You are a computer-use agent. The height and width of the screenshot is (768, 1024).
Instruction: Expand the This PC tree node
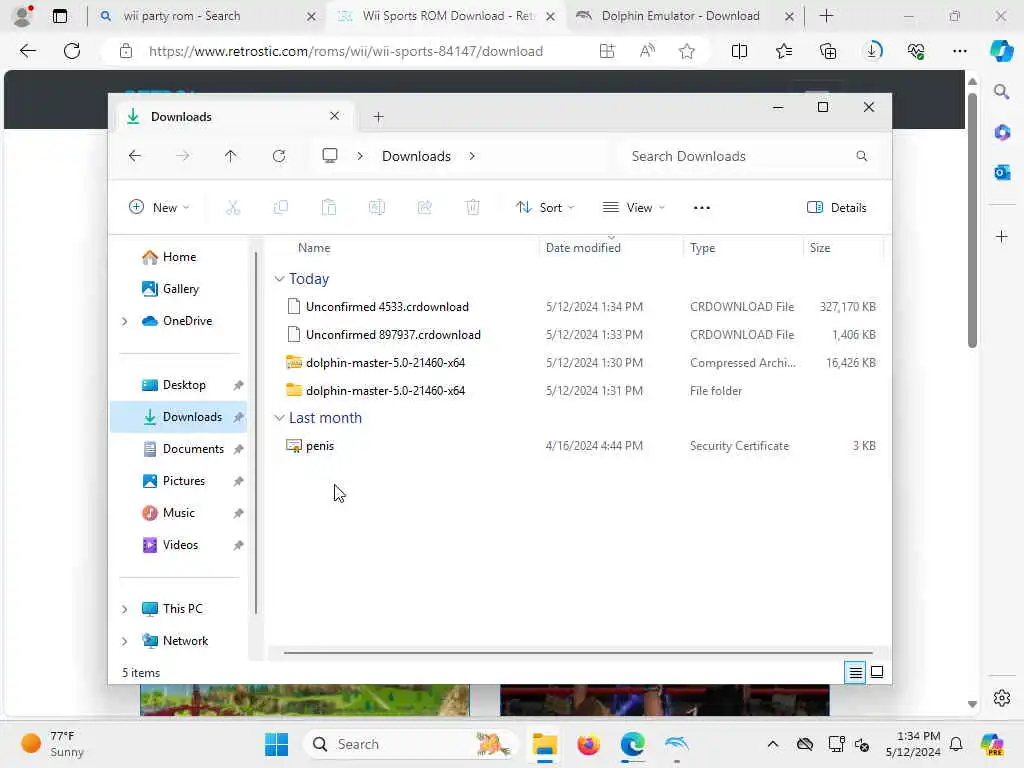click(x=124, y=609)
